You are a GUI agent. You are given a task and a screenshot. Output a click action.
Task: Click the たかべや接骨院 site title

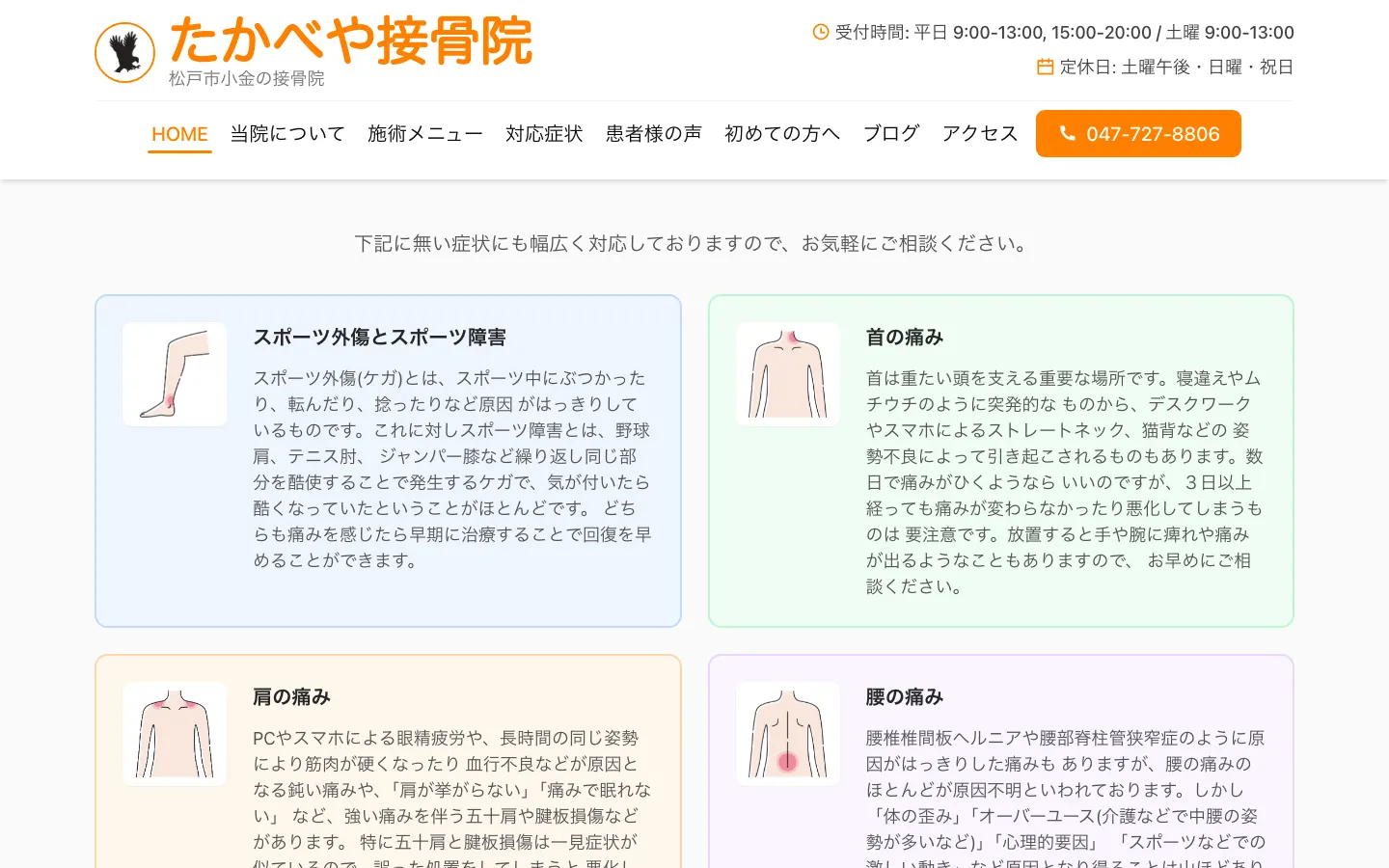click(351, 41)
